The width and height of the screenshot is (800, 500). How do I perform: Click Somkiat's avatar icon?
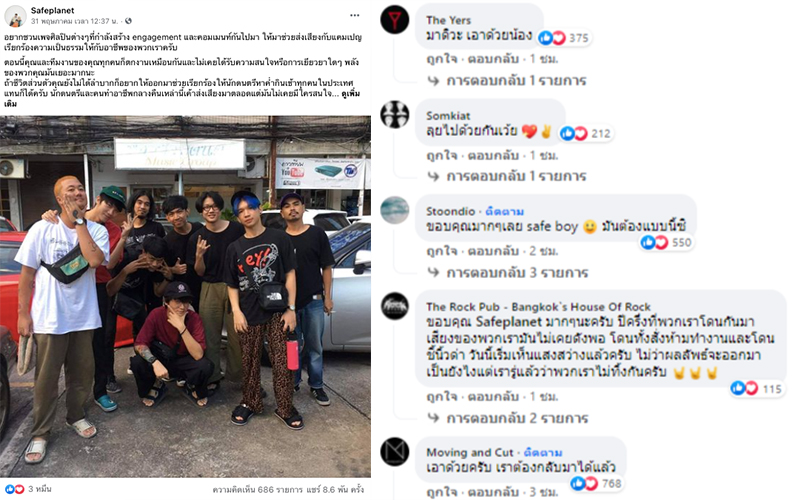tap(395, 114)
